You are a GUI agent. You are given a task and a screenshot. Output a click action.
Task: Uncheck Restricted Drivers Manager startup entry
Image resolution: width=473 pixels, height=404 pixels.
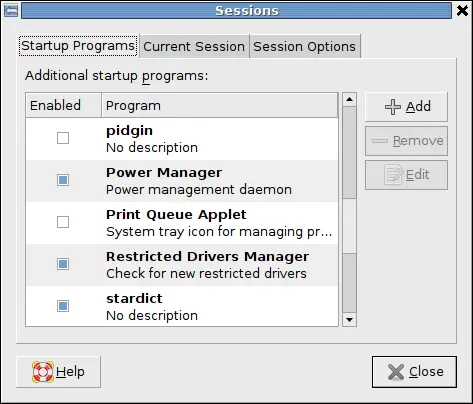63,264
